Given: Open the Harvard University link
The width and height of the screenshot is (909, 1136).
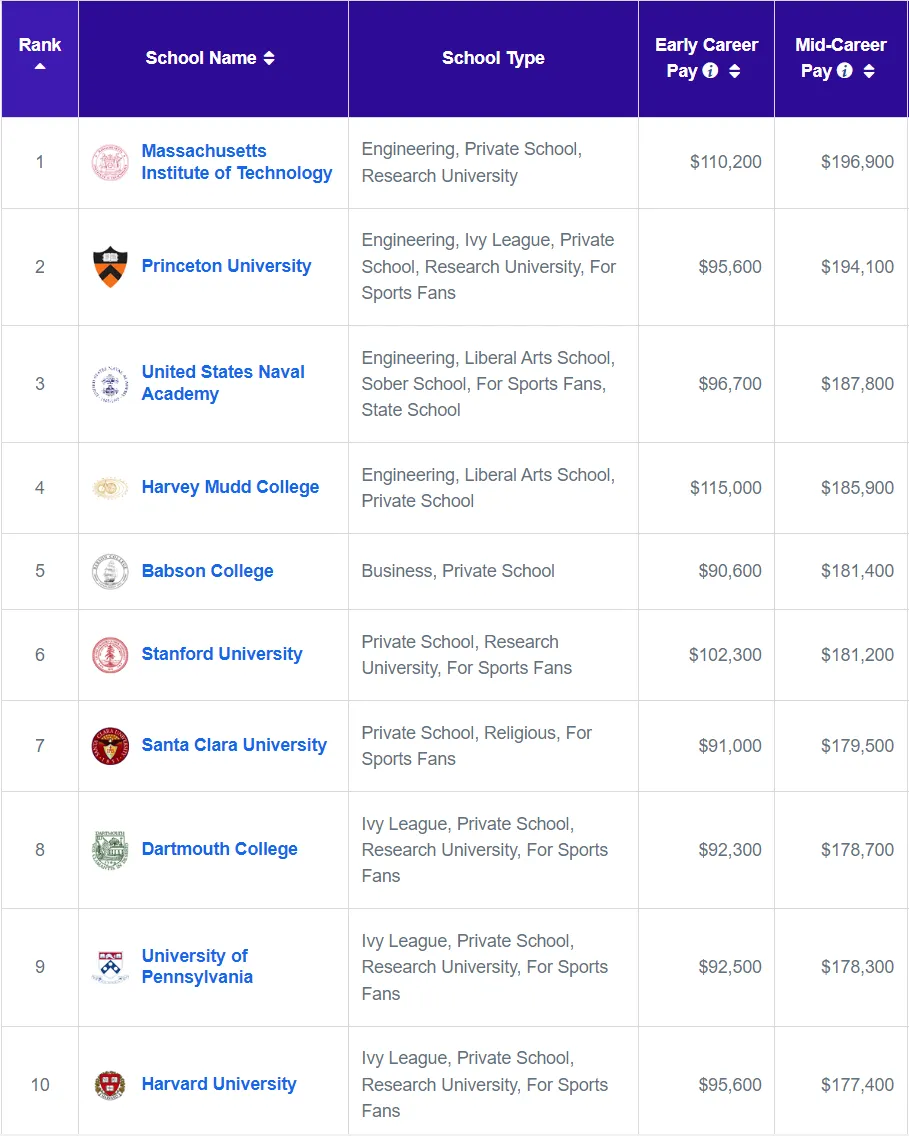Looking at the screenshot, I should pos(219,1084).
